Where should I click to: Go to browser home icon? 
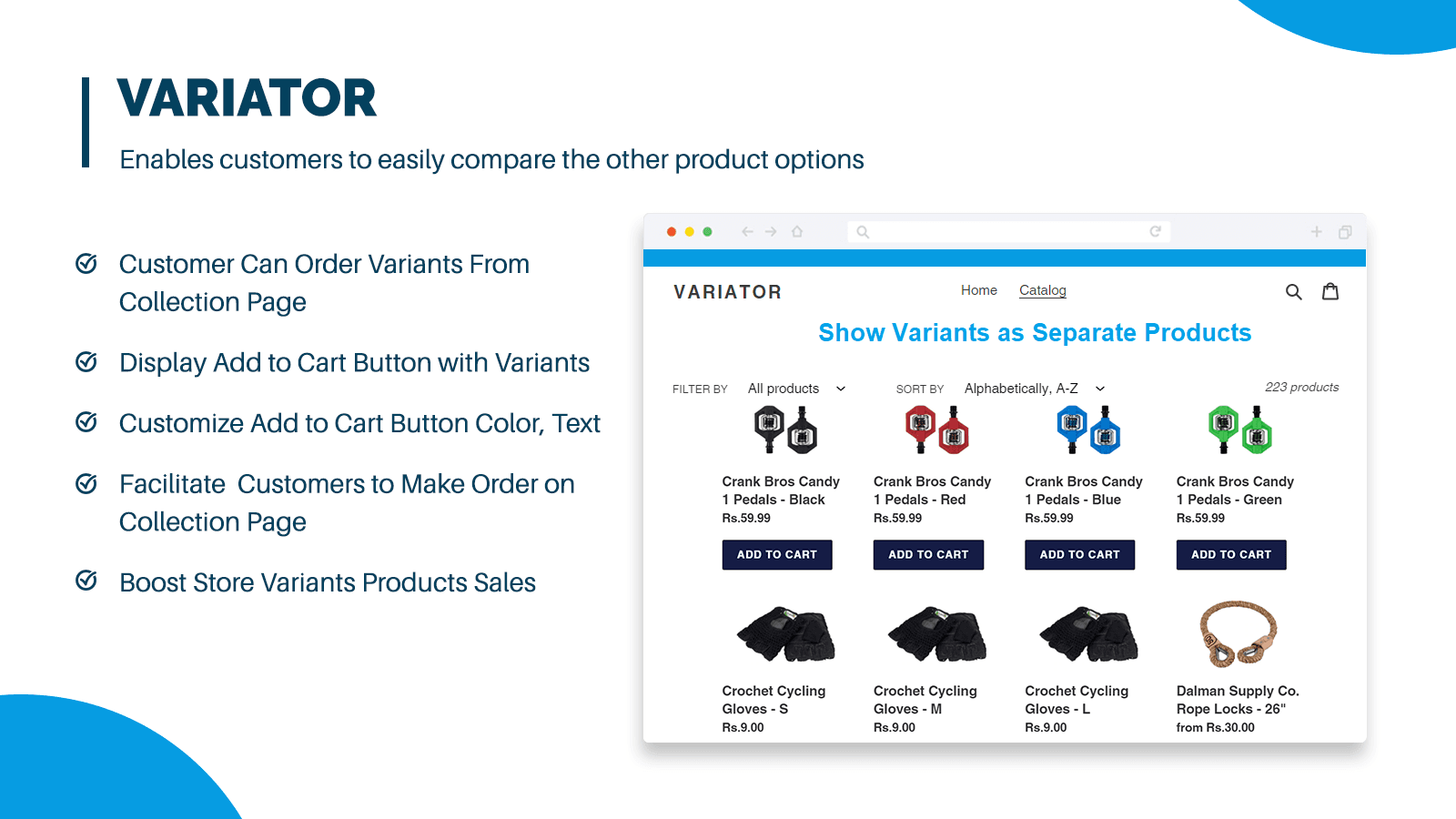pyautogui.click(x=797, y=232)
